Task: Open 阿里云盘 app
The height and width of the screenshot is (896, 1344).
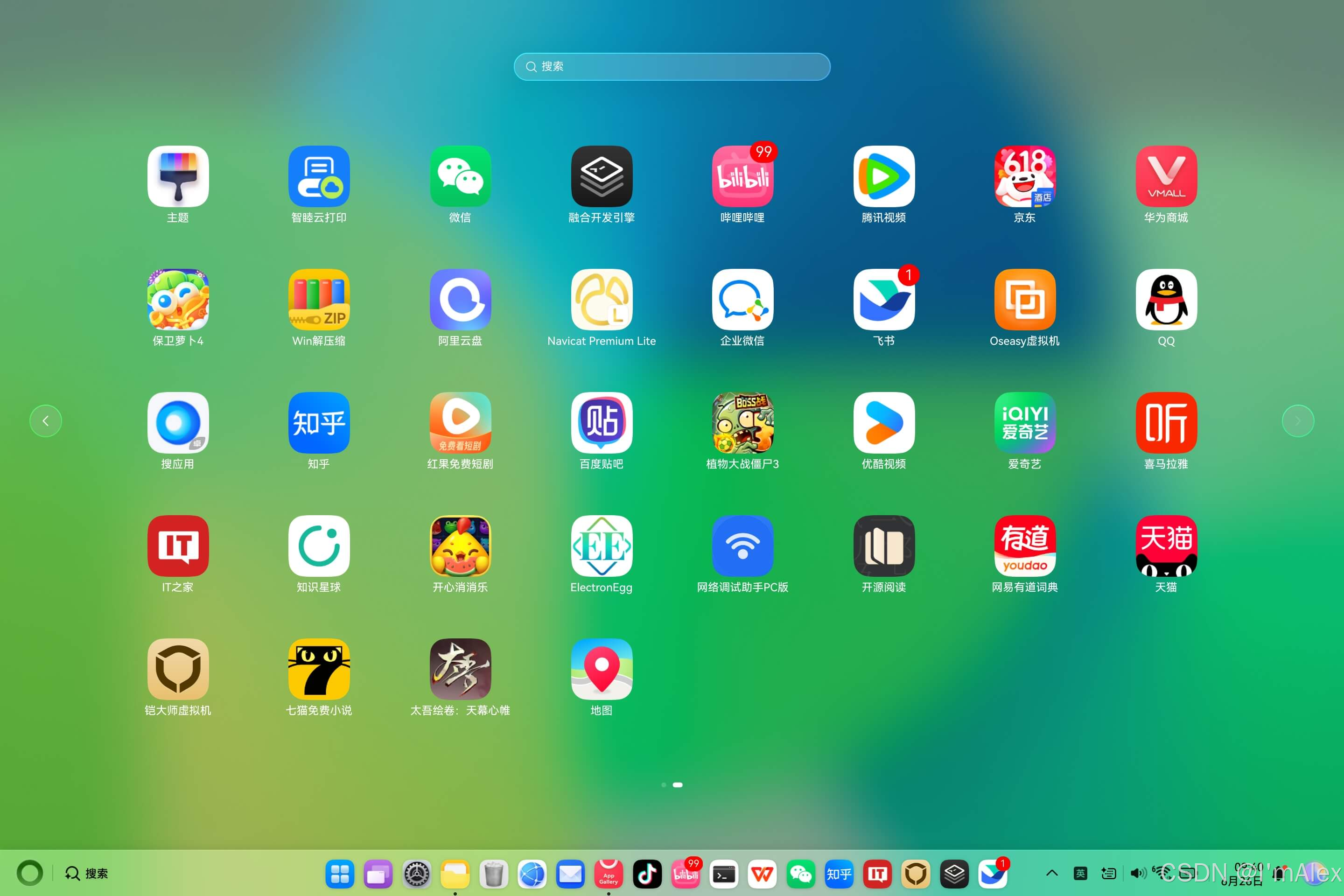Action: (460, 300)
